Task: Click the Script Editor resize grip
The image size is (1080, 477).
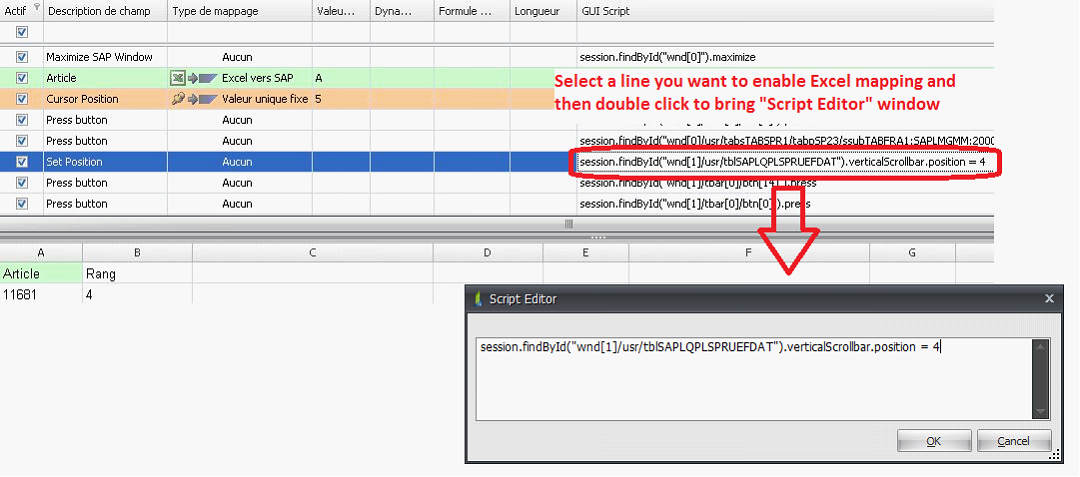Action: (1054, 455)
